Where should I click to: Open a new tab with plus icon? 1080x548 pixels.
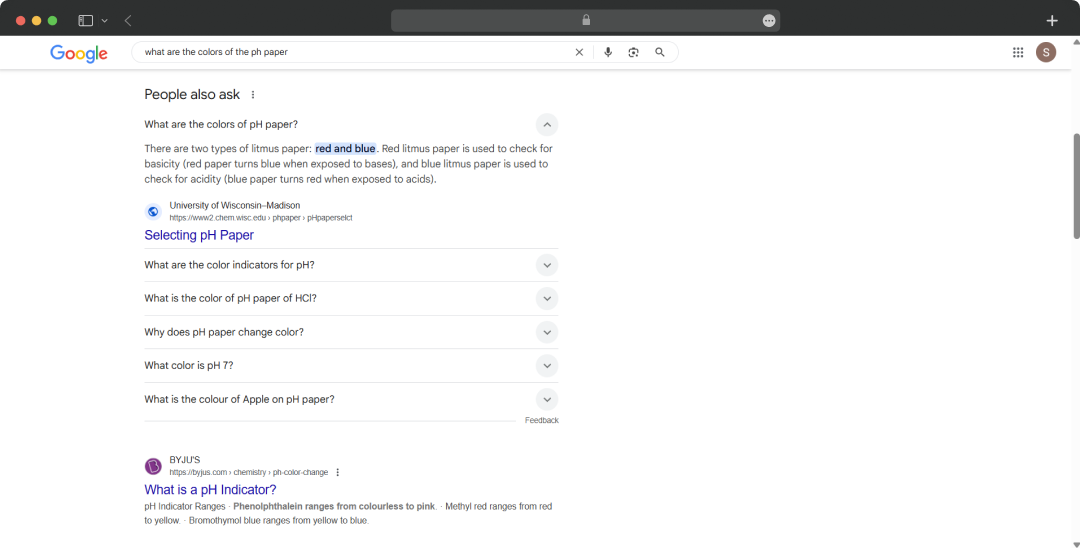coord(1052,21)
